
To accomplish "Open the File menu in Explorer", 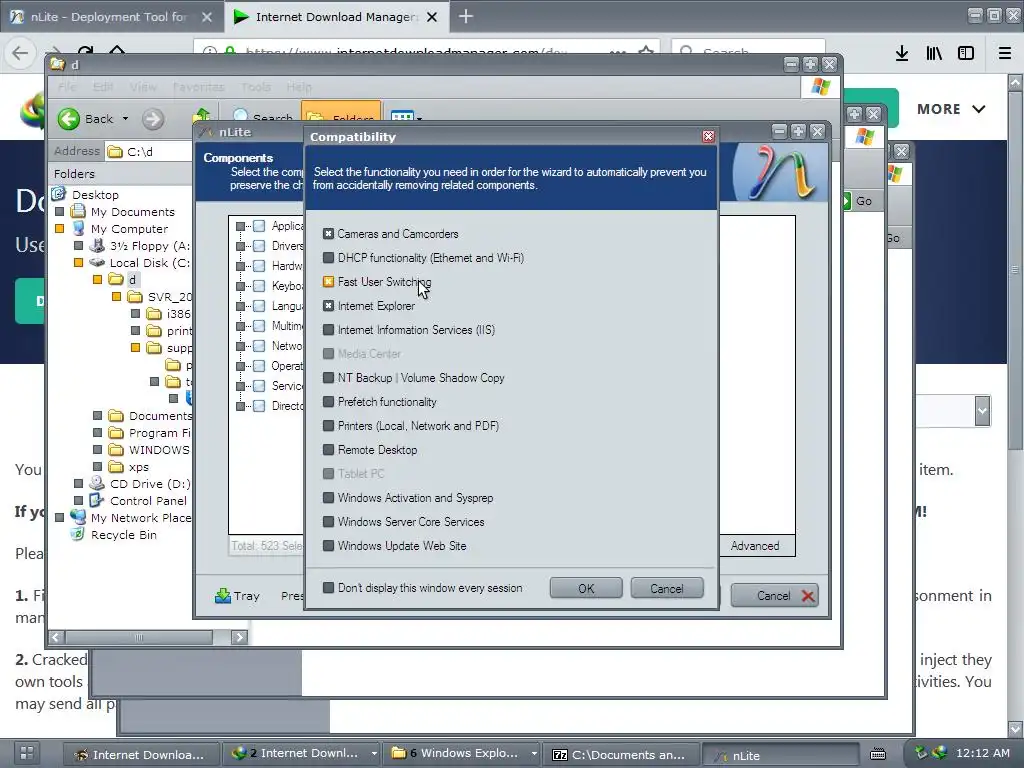I will tap(67, 87).
